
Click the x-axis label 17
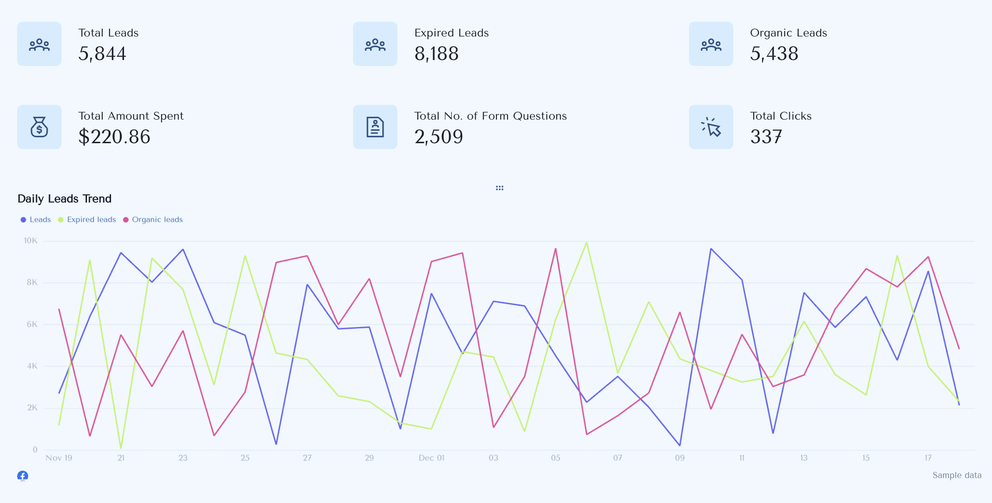pyautogui.click(x=928, y=458)
